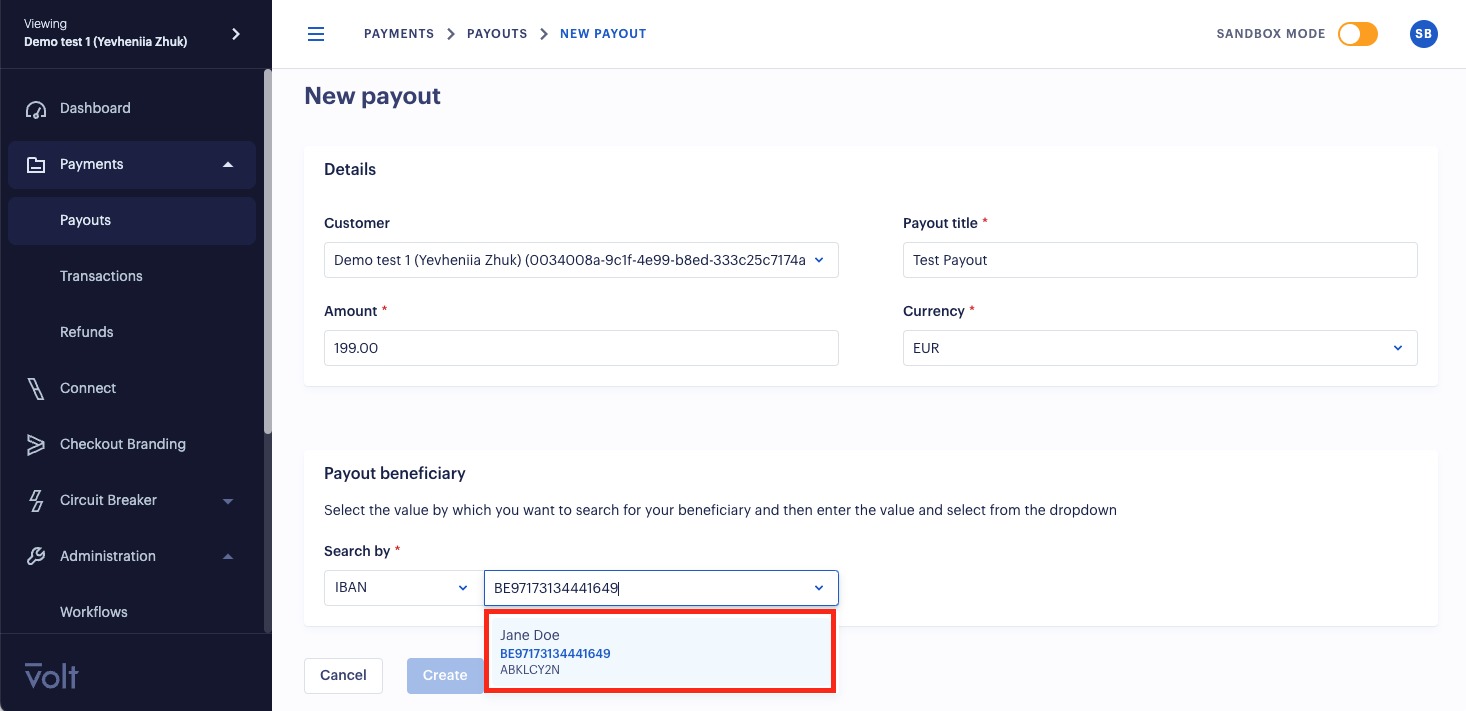Open the SB user avatar

coord(1423,34)
